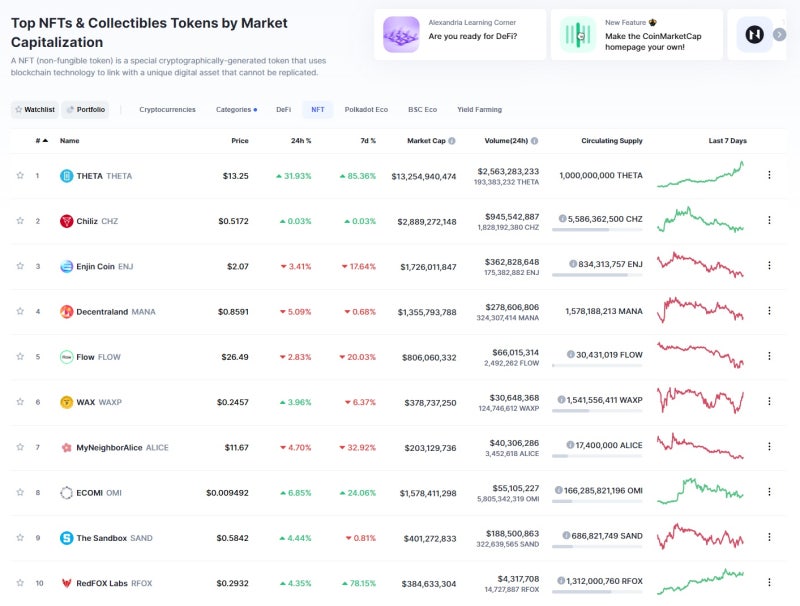This screenshot has height=606, width=800.
Task: Open the Portfolio button
Action: click(x=85, y=110)
